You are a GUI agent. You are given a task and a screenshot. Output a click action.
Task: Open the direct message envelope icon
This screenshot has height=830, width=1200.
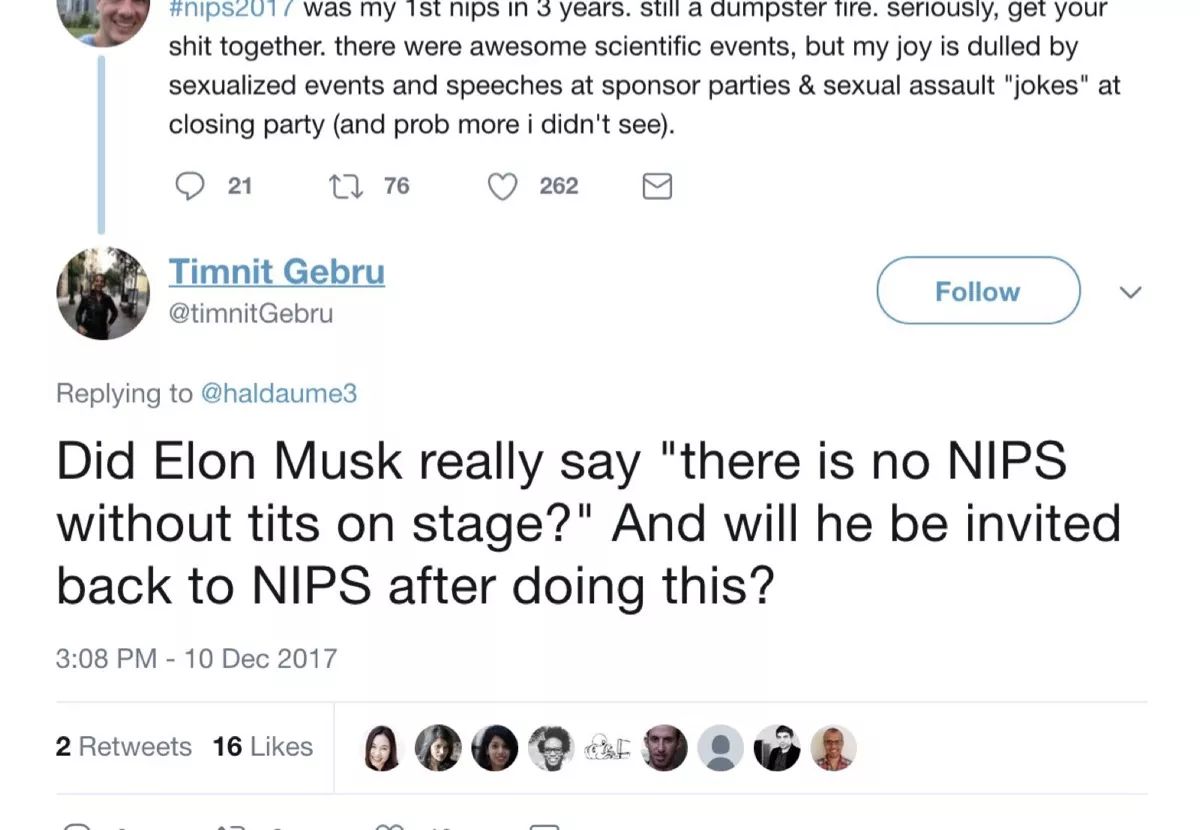pyautogui.click(x=656, y=186)
